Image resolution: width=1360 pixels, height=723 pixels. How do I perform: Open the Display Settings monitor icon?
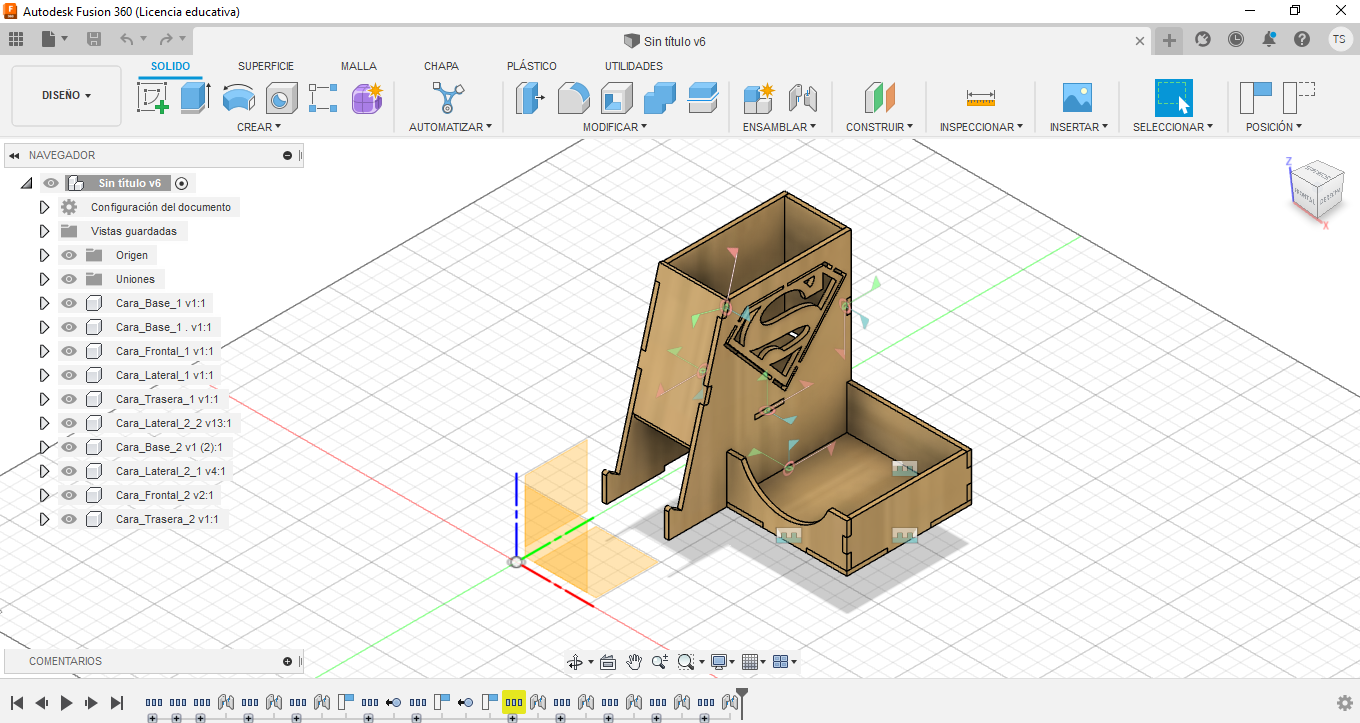point(718,662)
